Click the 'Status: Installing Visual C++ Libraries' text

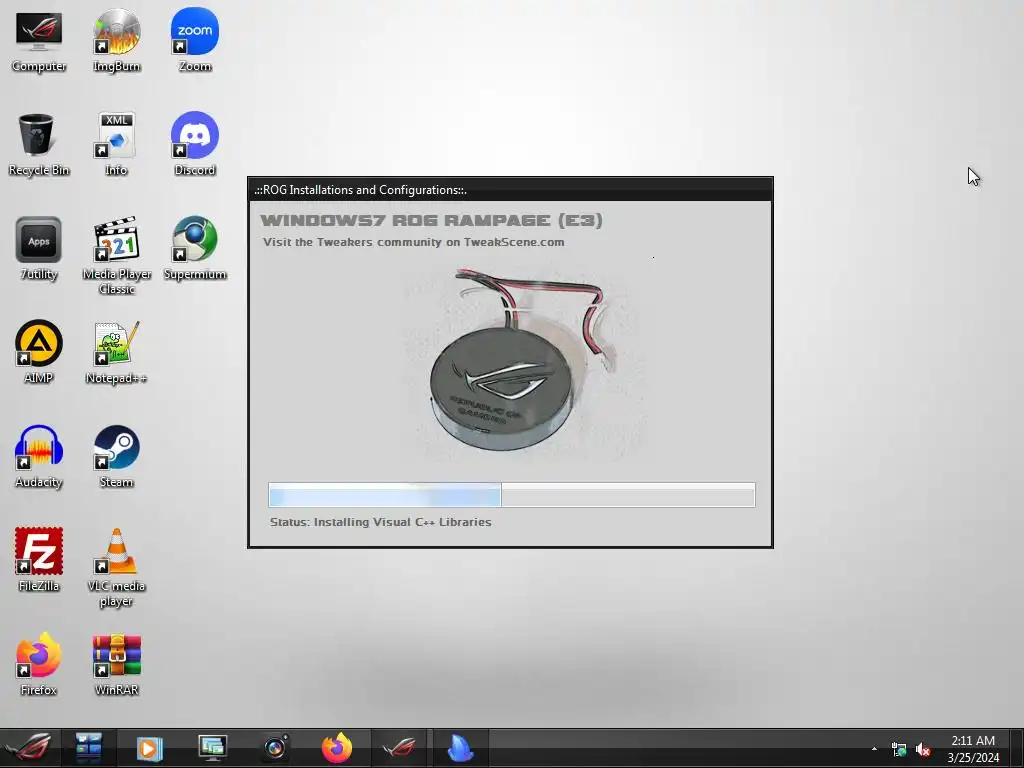pyautogui.click(x=381, y=522)
